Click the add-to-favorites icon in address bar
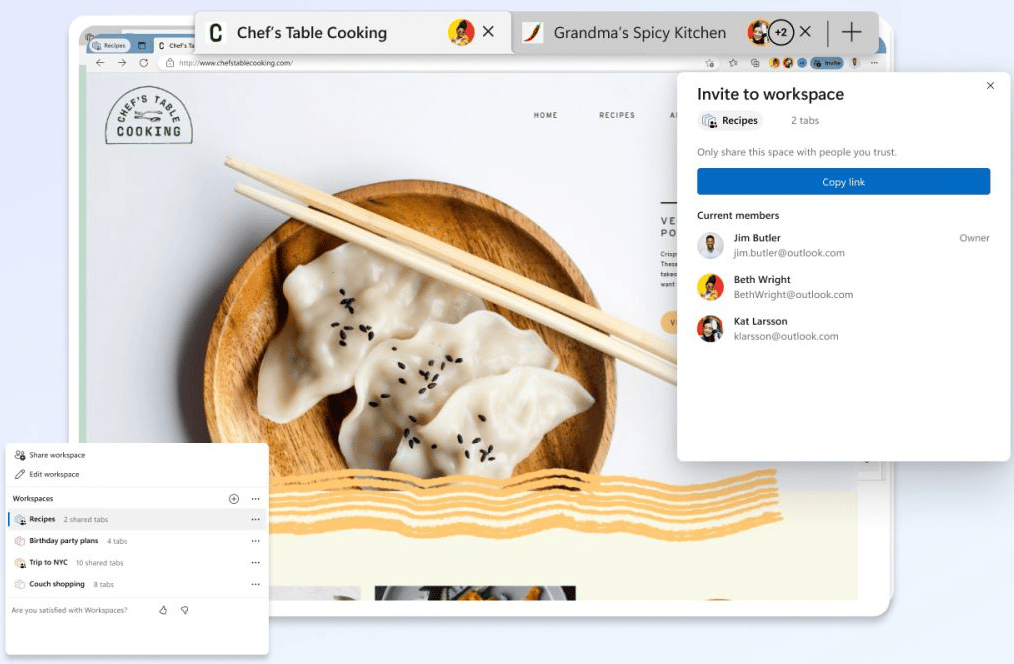1014x664 pixels. click(710, 63)
